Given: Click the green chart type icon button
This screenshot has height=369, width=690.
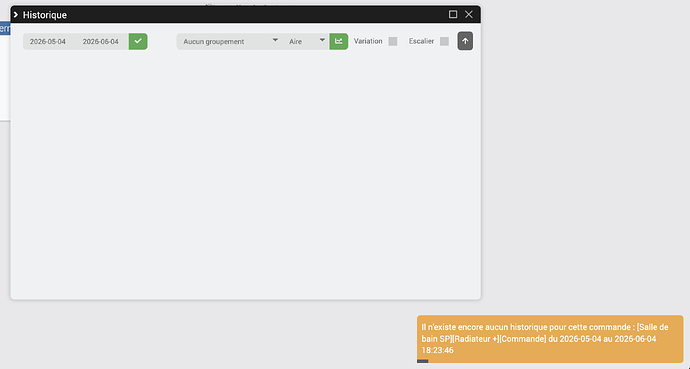Looking at the screenshot, I should (x=338, y=41).
